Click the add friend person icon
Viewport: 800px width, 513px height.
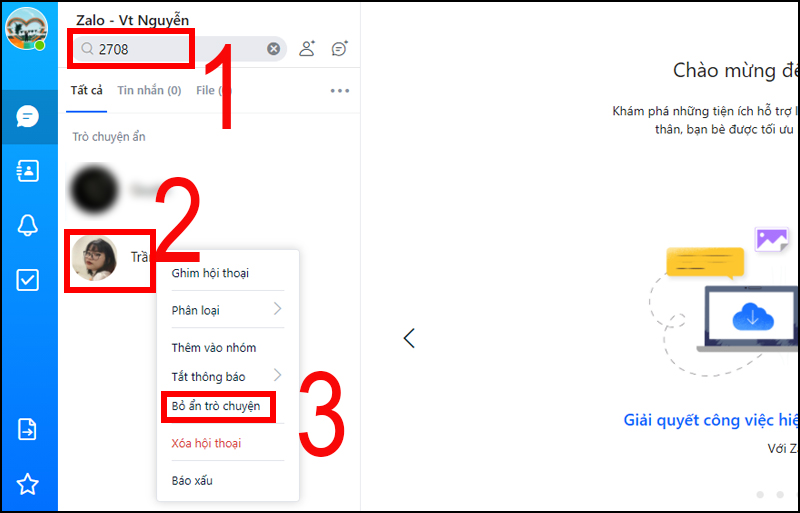[x=307, y=48]
